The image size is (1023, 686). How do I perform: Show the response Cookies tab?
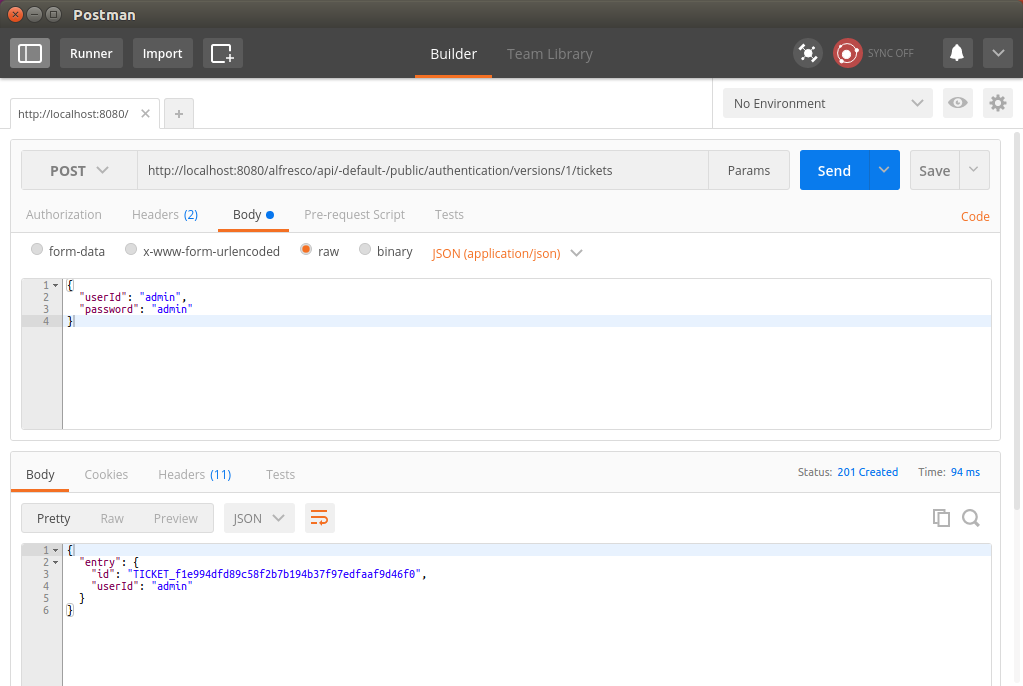(x=106, y=475)
